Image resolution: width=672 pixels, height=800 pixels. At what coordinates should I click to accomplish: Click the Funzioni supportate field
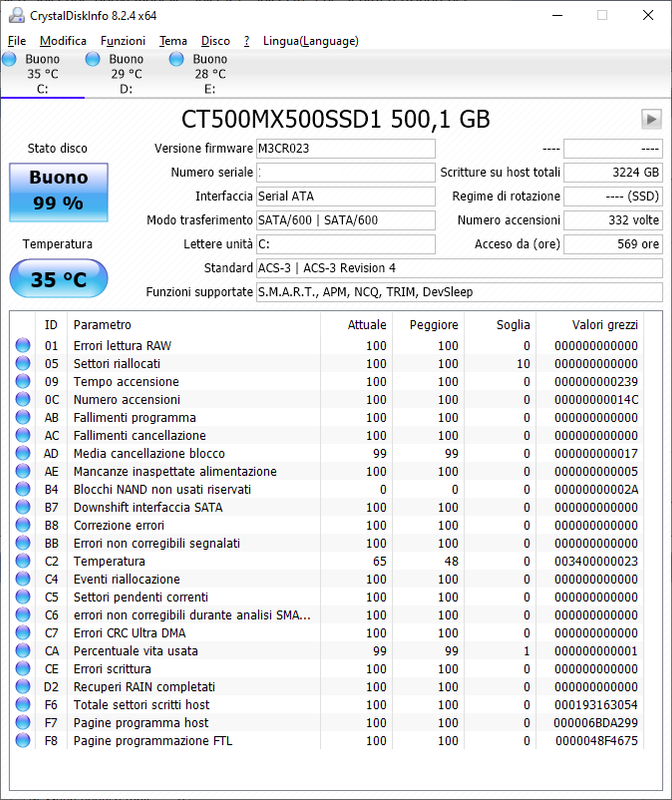pyautogui.click(x=459, y=292)
